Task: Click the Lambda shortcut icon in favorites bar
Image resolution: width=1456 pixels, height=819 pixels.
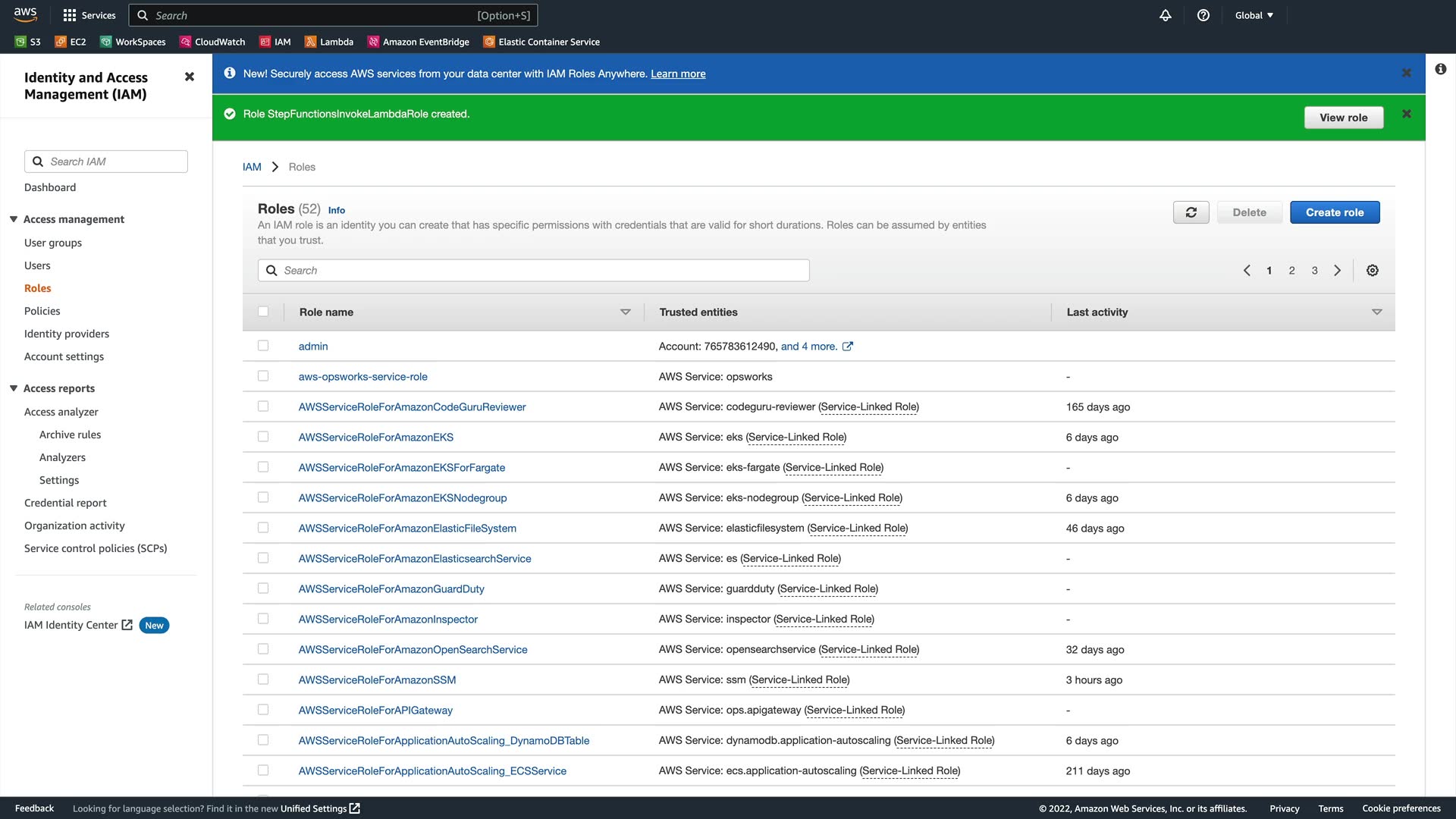Action: pyautogui.click(x=310, y=42)
